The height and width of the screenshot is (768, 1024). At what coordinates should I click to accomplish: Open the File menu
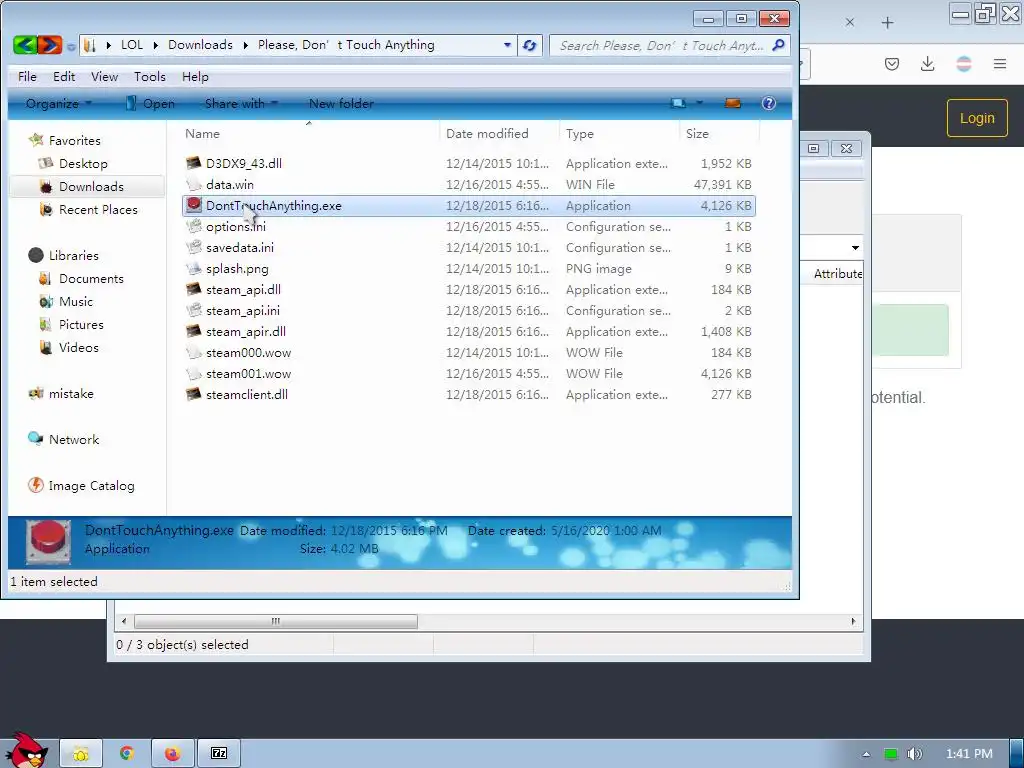tap(27, 76)
